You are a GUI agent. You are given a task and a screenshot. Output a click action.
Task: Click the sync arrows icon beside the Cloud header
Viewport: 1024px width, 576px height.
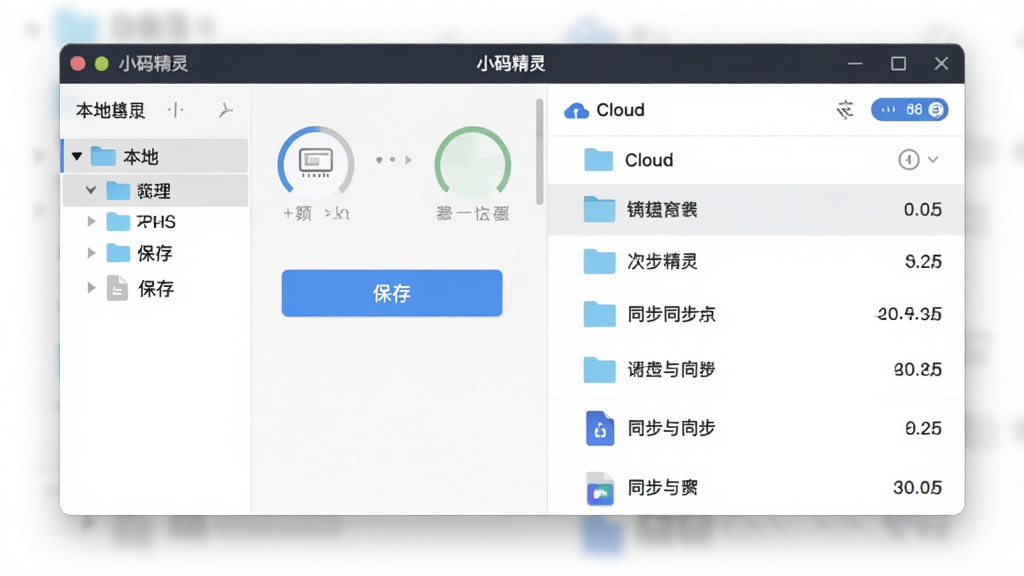844,110
